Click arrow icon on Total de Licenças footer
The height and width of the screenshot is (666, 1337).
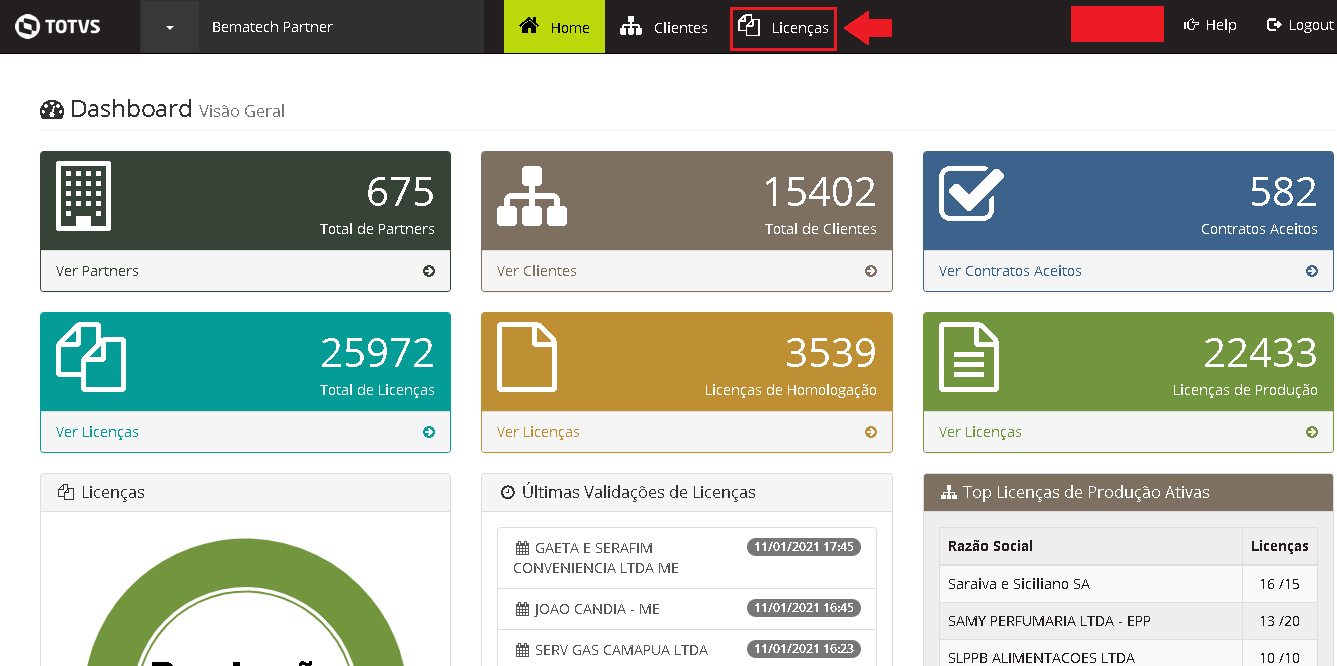pos(429,432)
